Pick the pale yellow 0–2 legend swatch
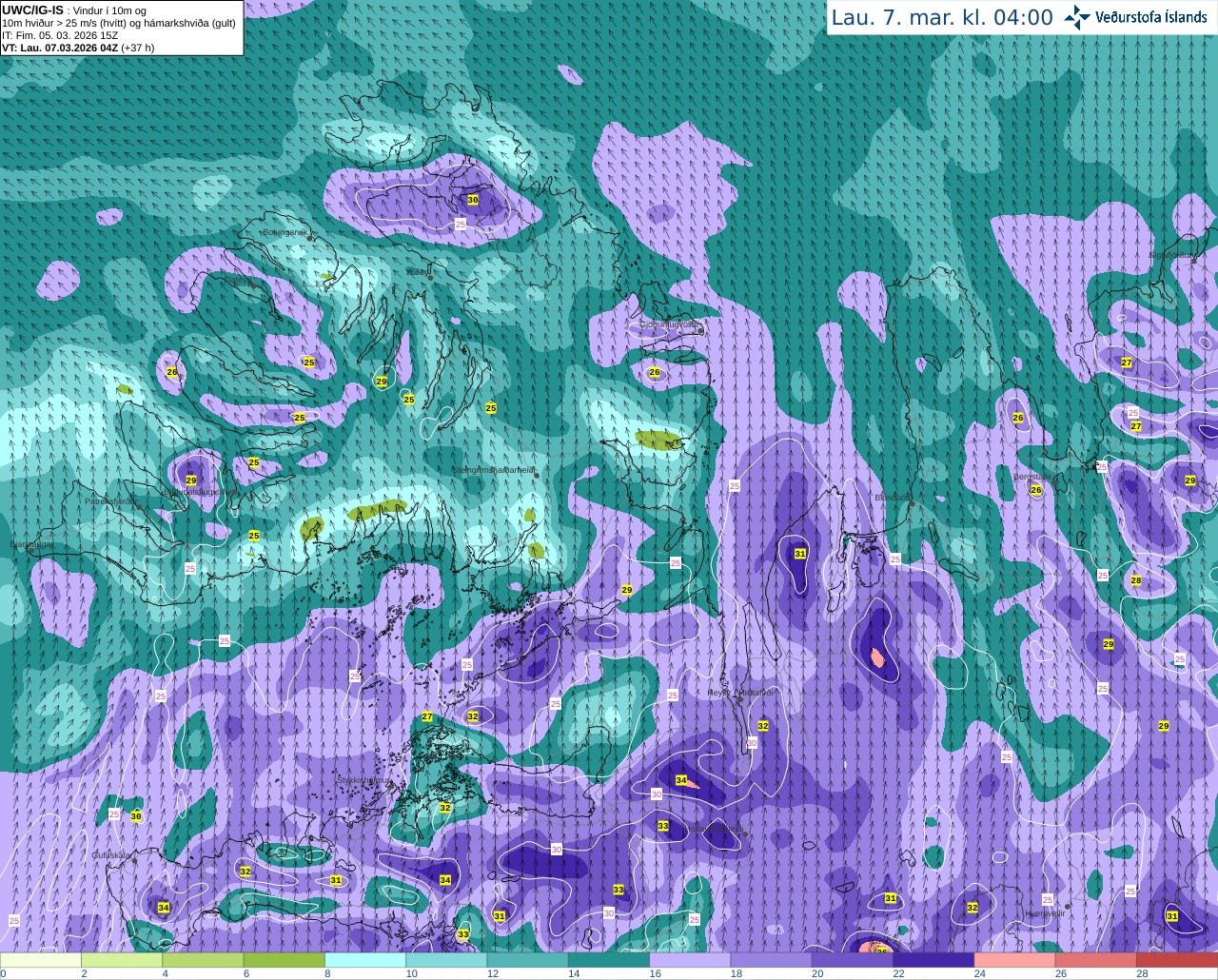Image resolution: width=1218 pixels, height=980 pixels. pos(41,960)
